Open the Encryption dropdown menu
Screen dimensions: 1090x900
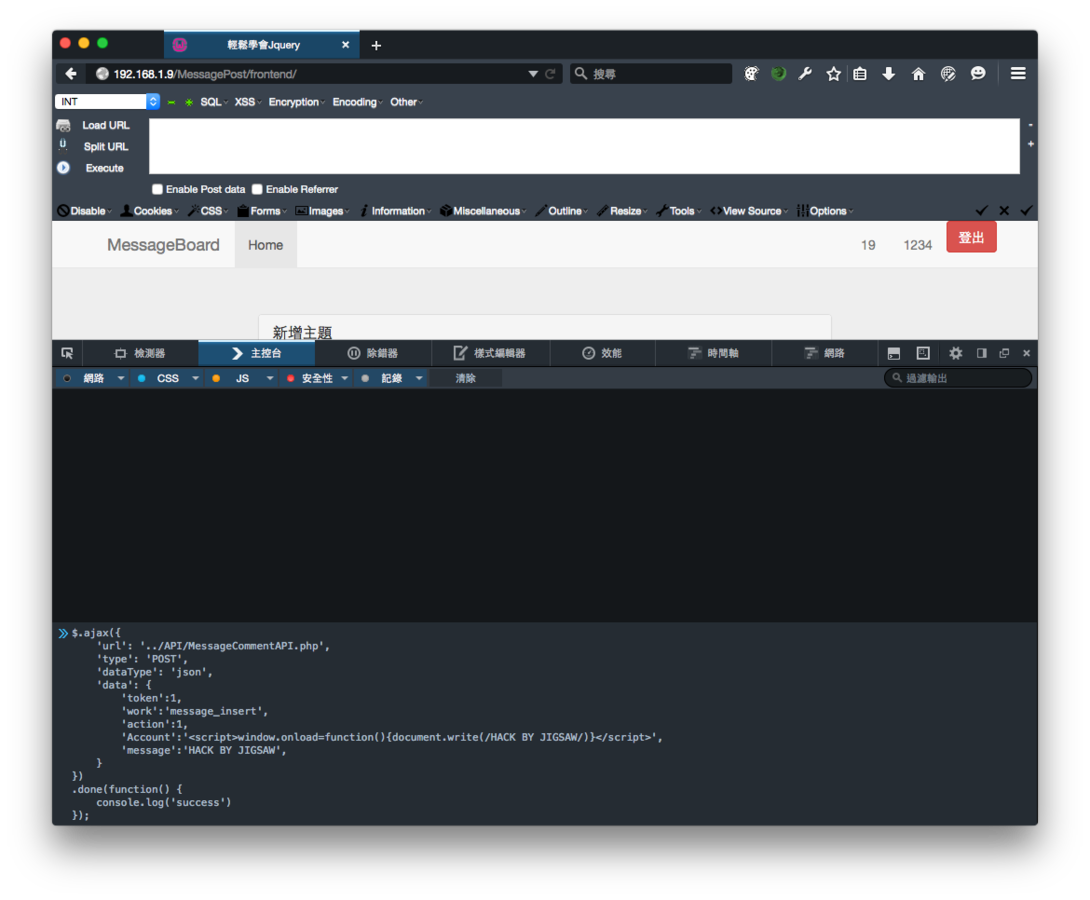coord(297,102)
